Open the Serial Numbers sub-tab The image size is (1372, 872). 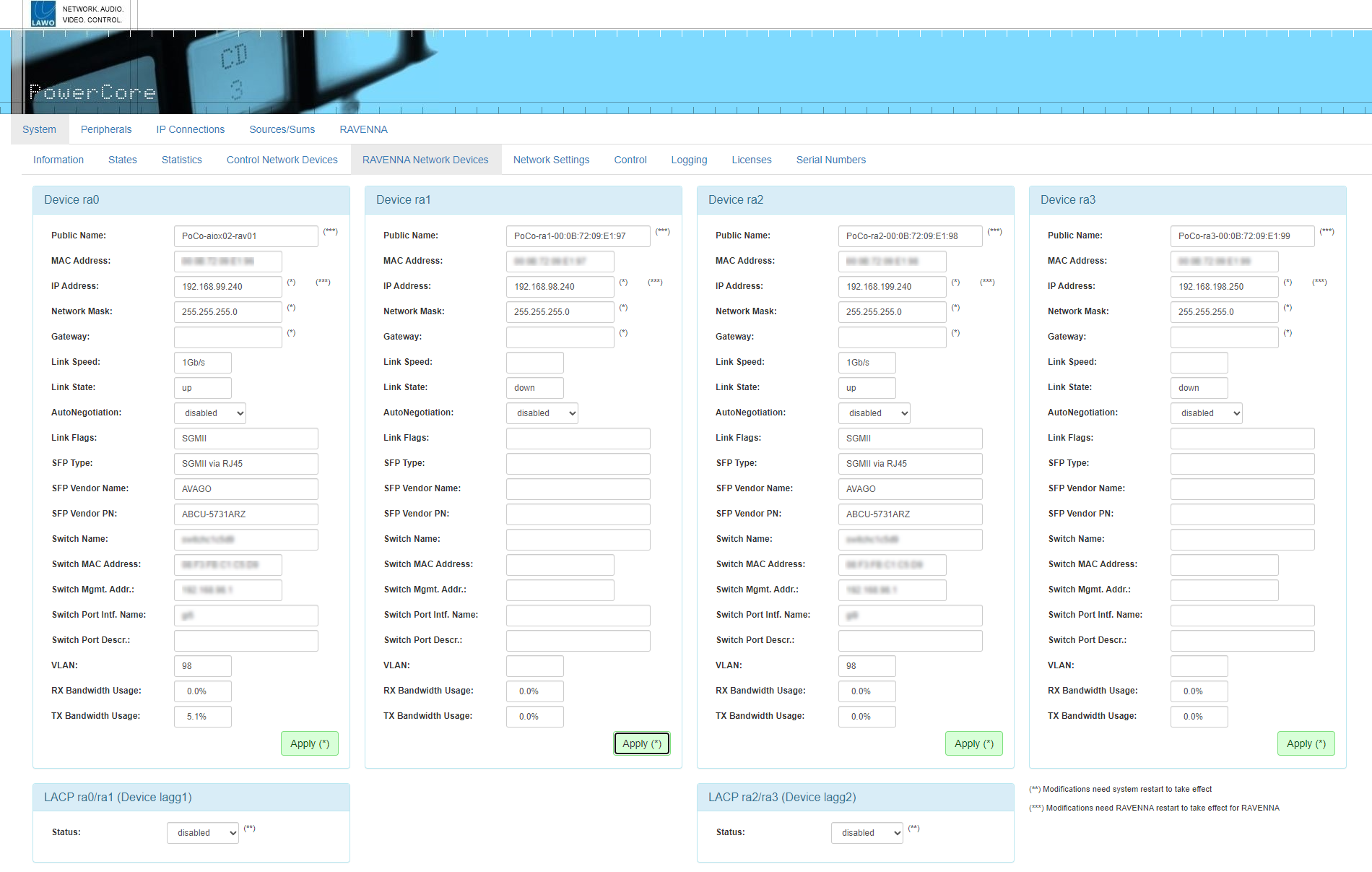point(830,160)
